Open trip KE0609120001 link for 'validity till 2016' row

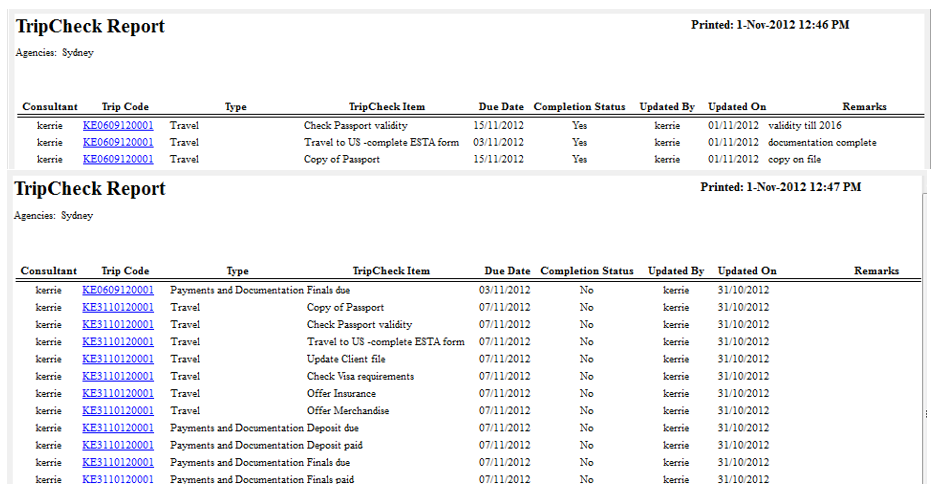point(118,126)
